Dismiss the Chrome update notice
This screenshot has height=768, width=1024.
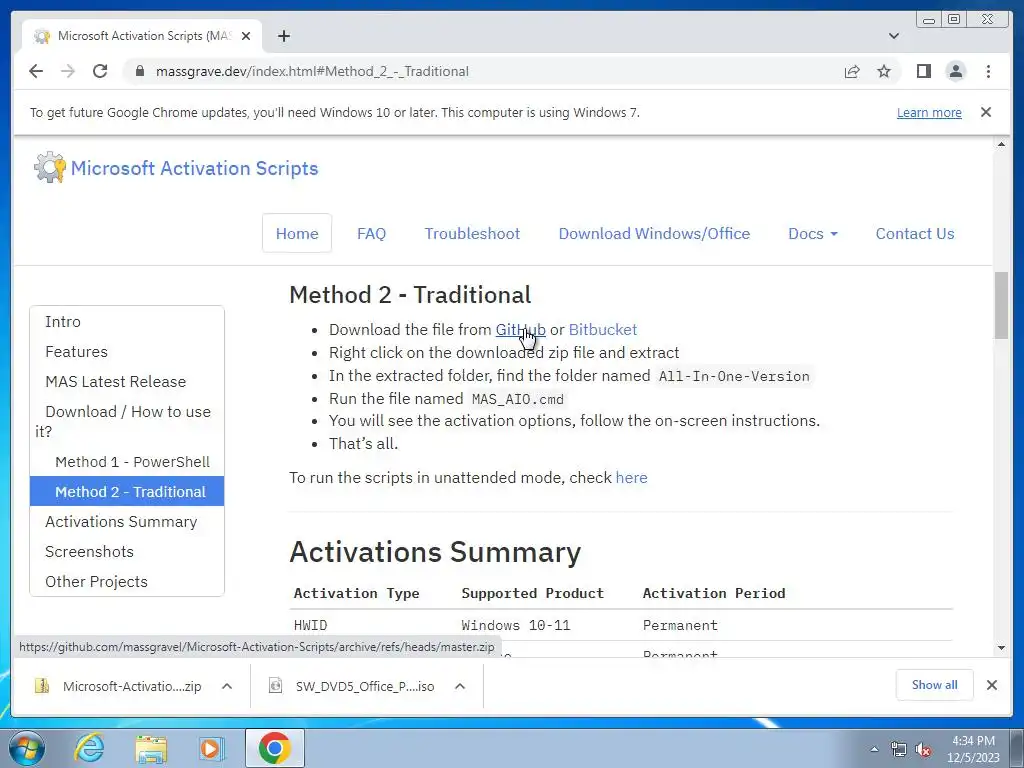pyautogui.click(x=985, y=112)
